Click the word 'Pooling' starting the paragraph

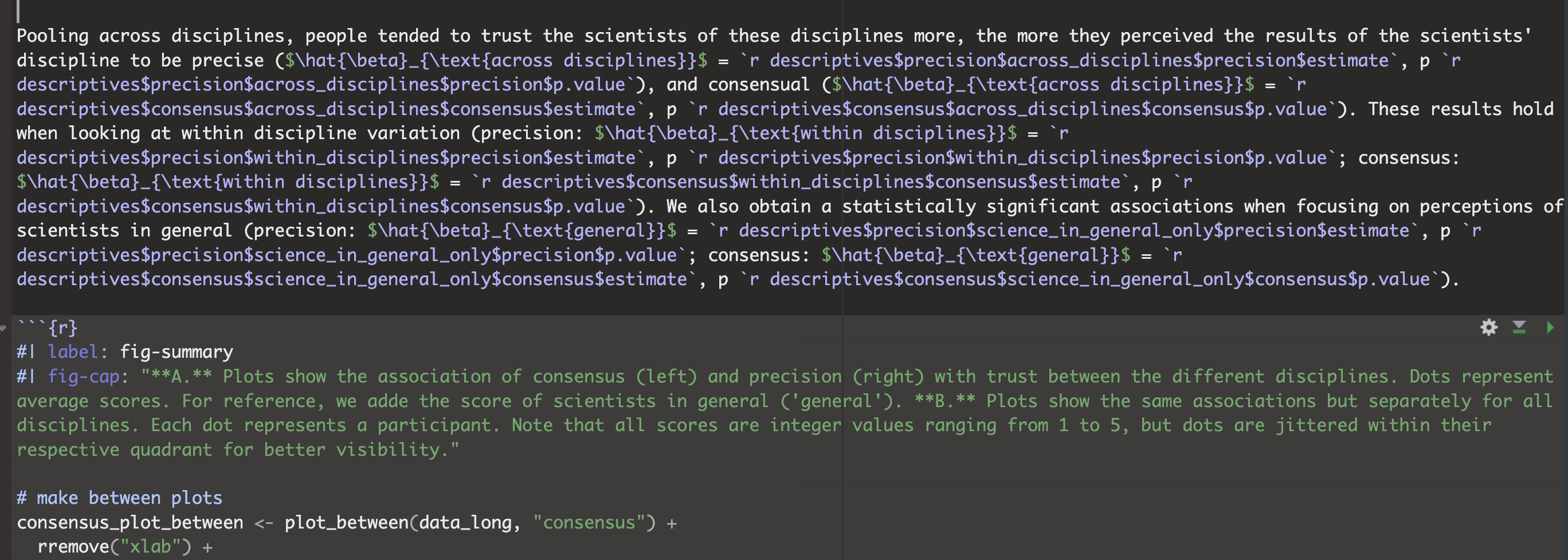pos(52,36)
